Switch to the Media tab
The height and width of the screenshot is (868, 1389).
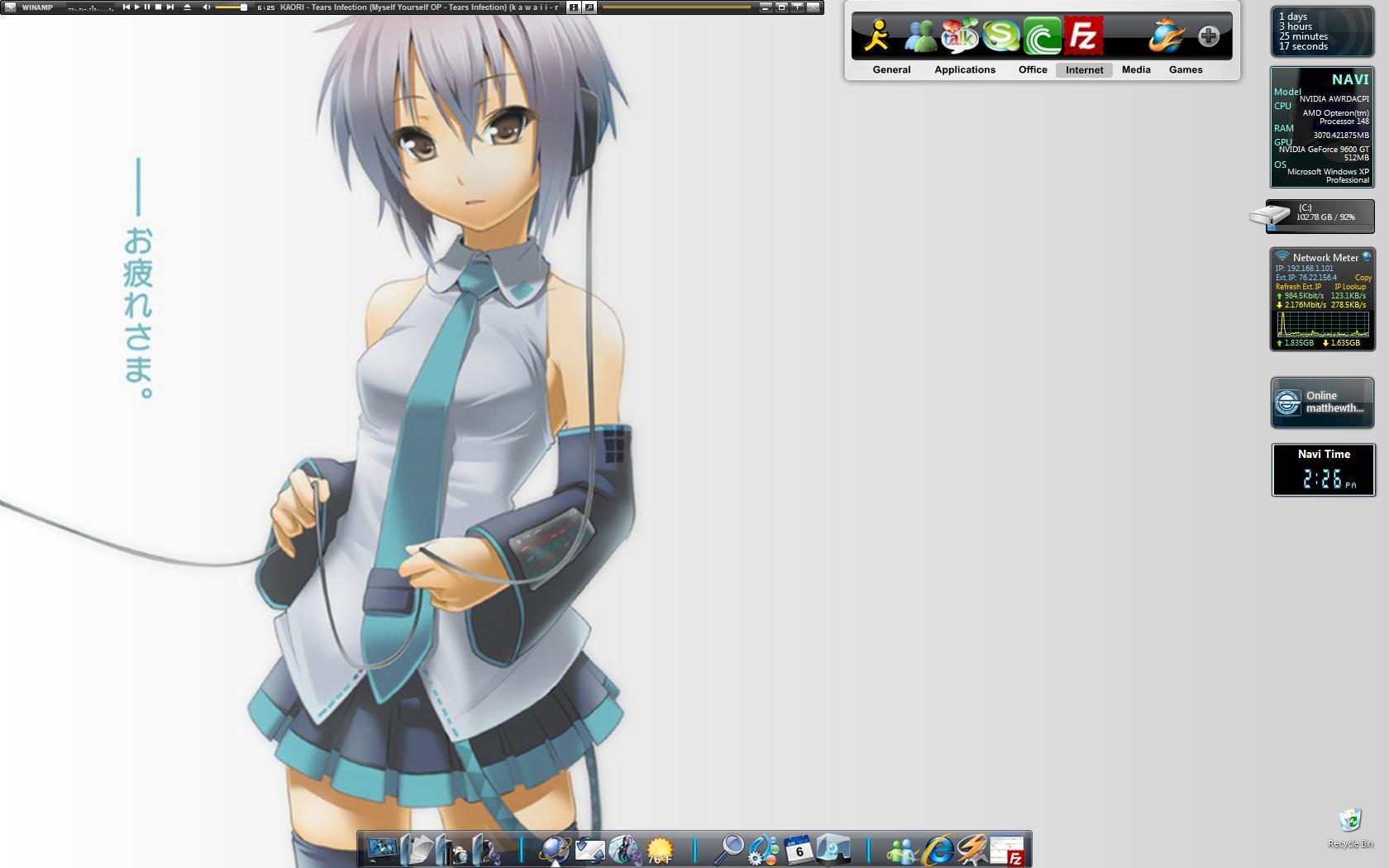(x=1136, y=70)
